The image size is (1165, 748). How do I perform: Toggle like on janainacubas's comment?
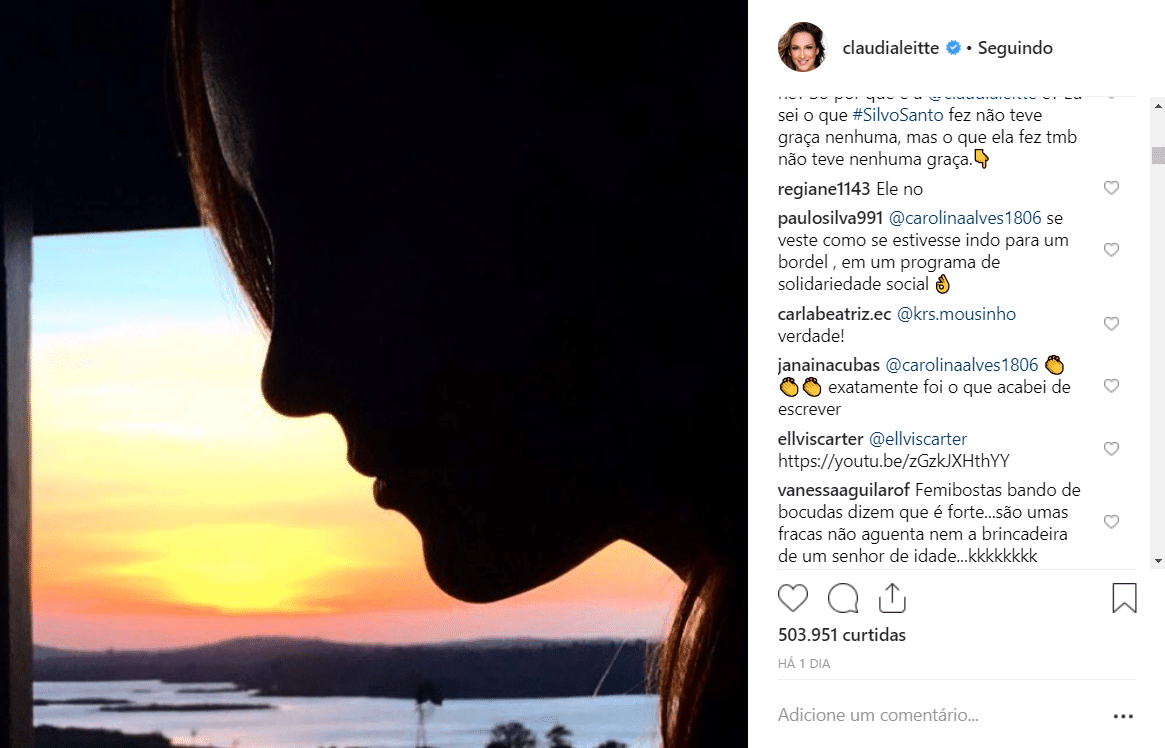pyautogui.click(x=1111, y=385)
